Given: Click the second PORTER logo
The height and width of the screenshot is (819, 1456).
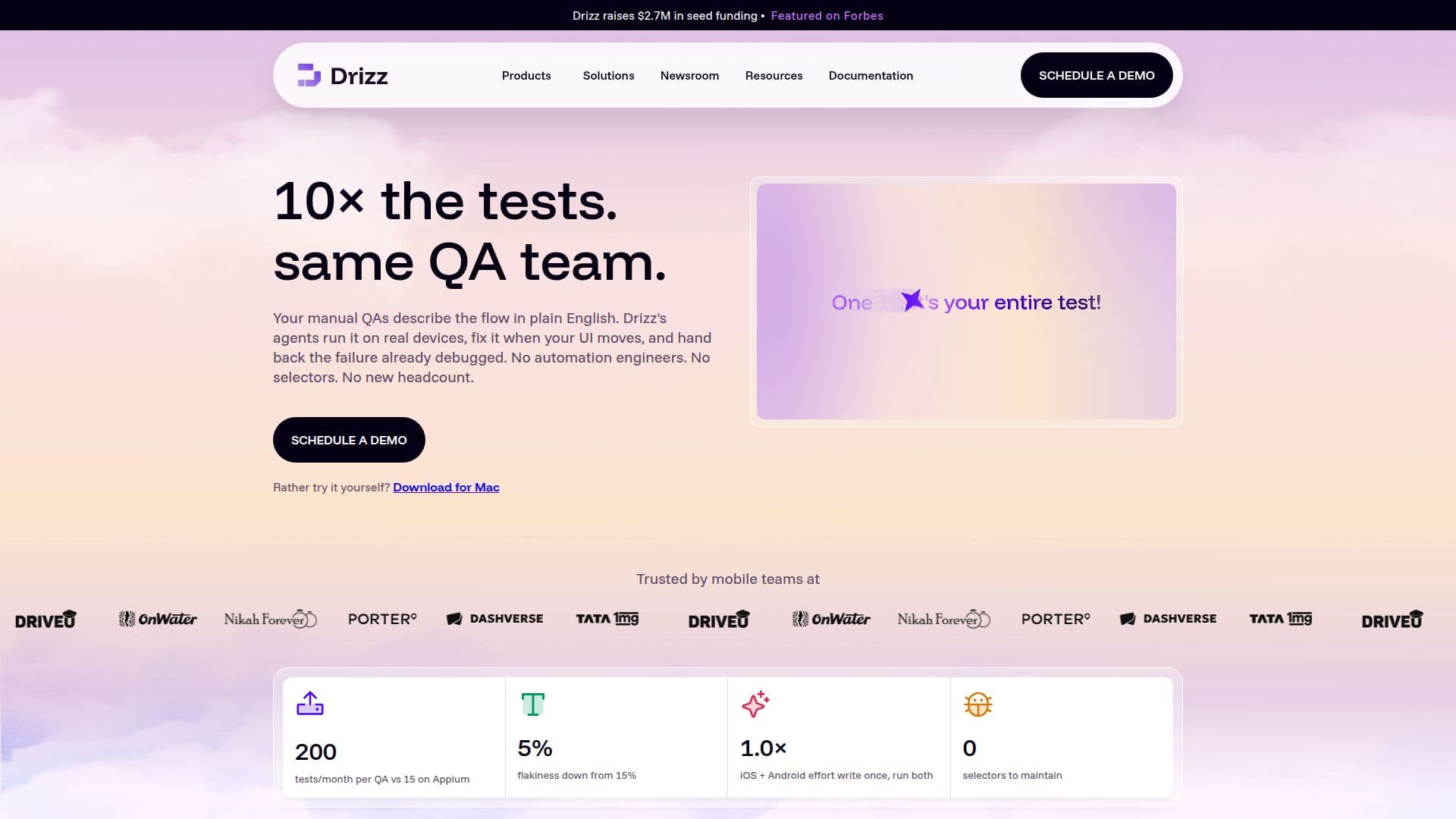Looking at the screenshot, I should tap(1056, 619).
